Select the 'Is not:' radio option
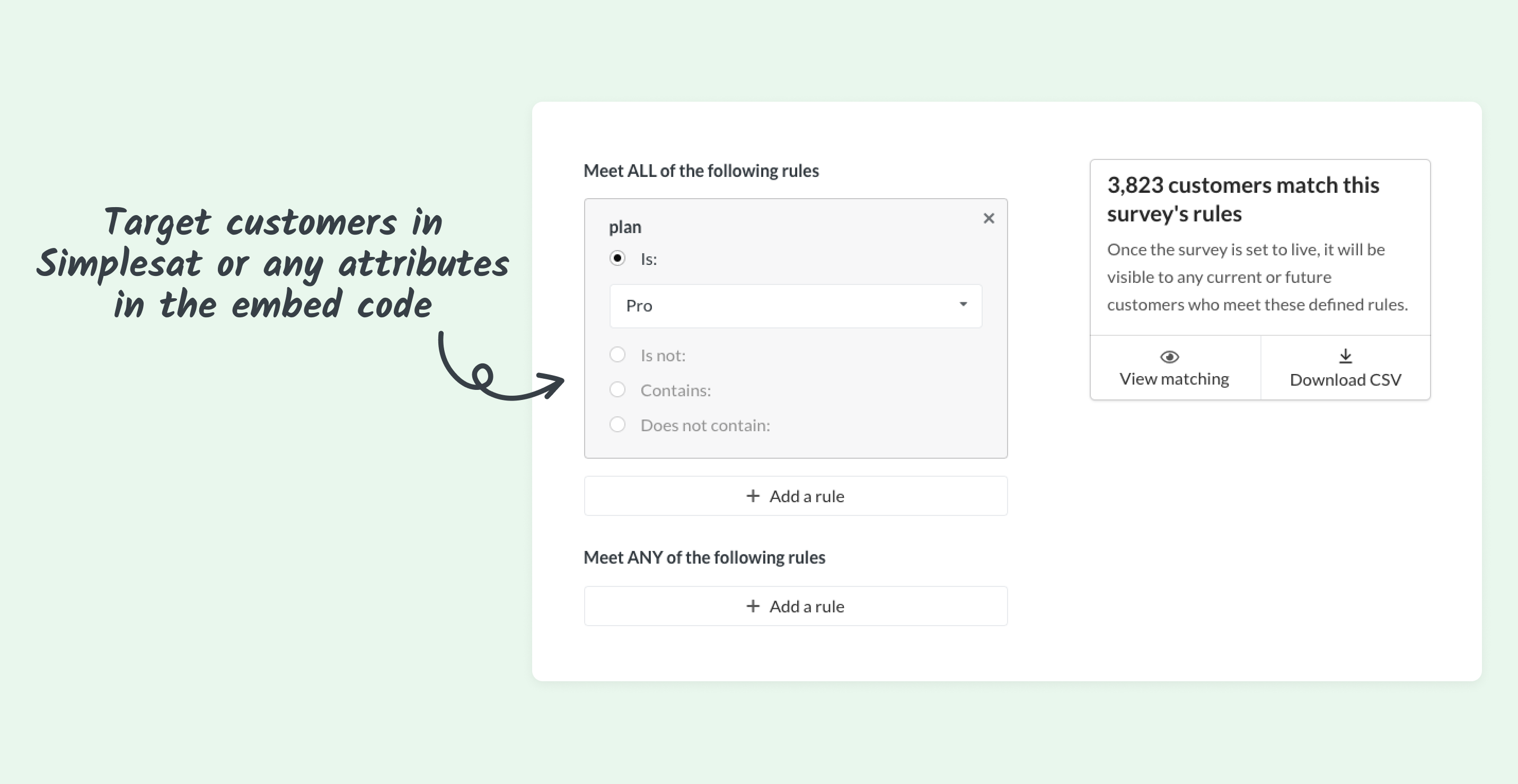 617,354
